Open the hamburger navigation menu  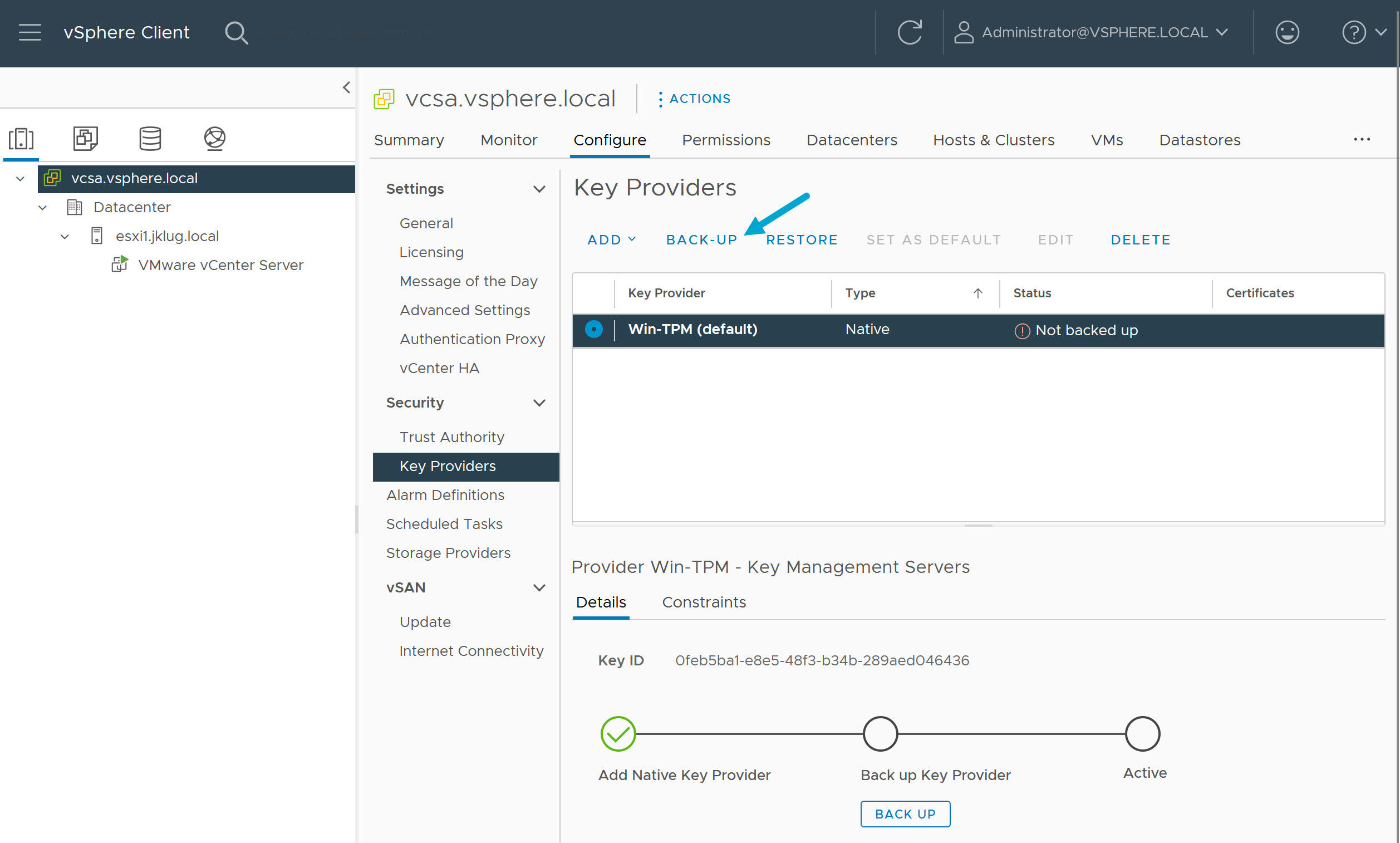(30, 32)
